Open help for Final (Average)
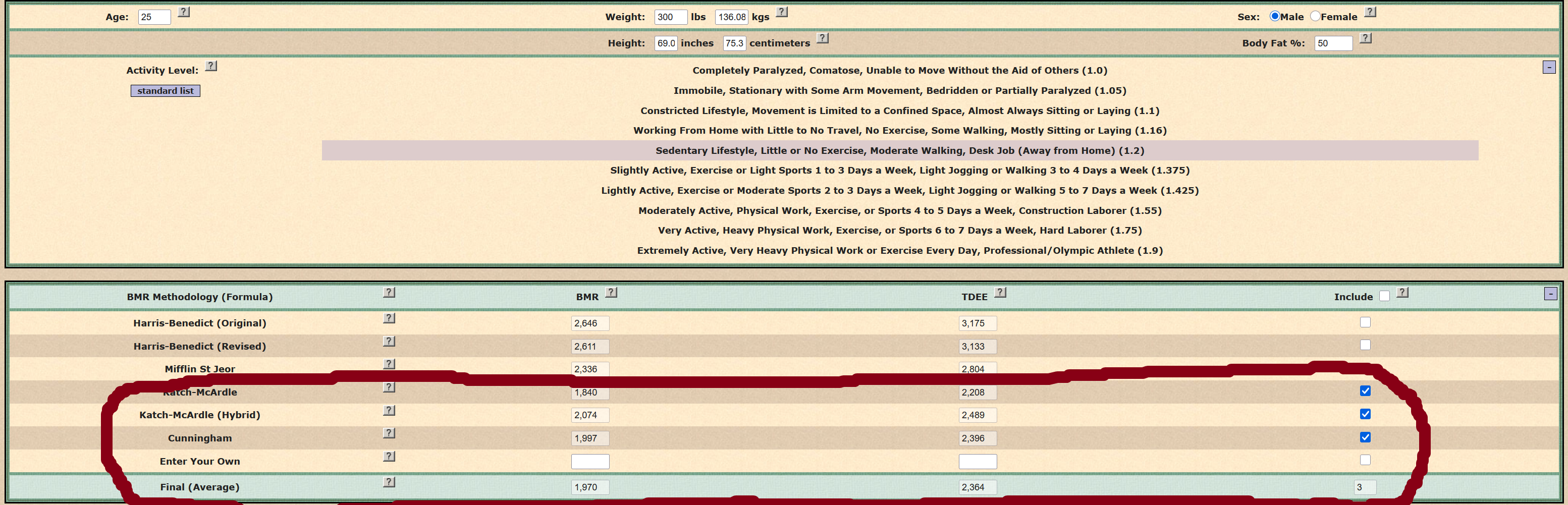 390,482
